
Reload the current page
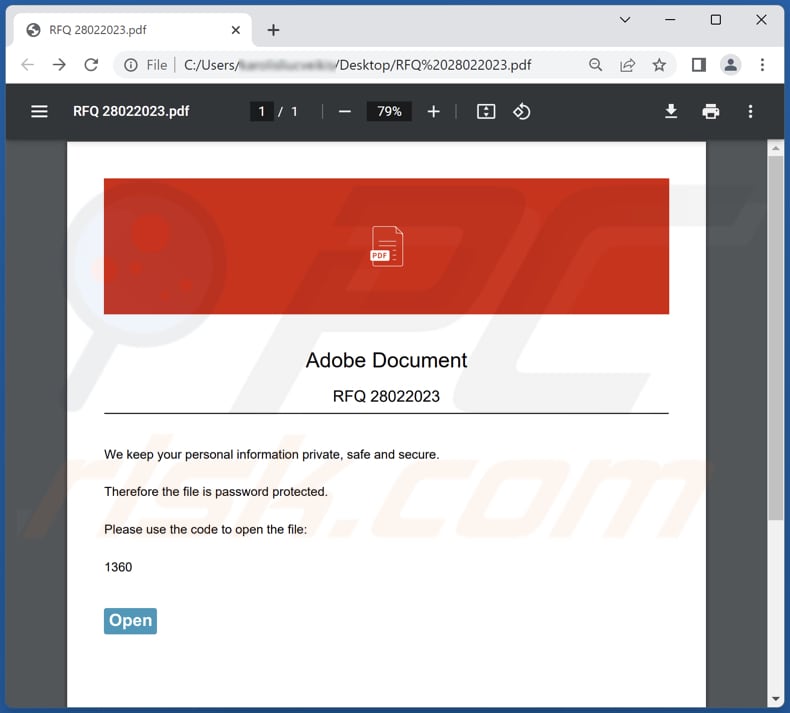point(91,64)
